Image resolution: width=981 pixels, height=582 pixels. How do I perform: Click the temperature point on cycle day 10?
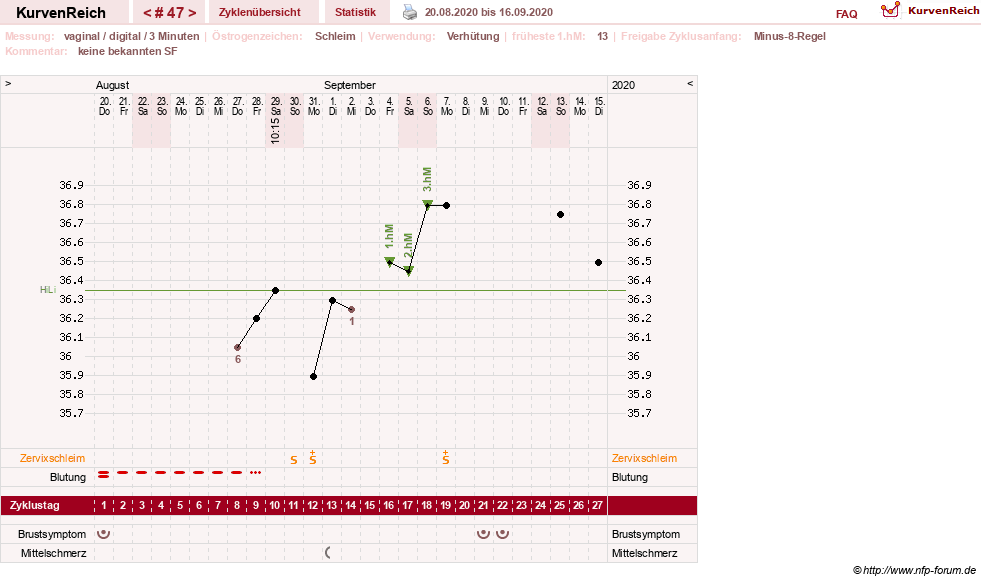click(x=275, y=290)
